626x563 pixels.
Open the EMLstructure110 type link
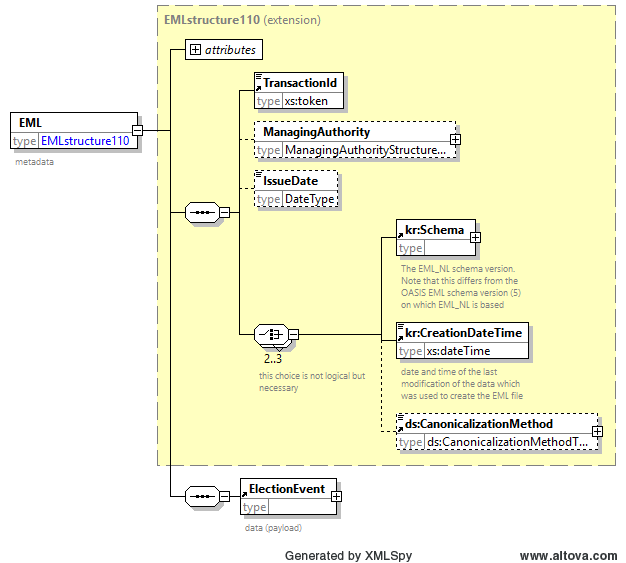tap(85, 141)
